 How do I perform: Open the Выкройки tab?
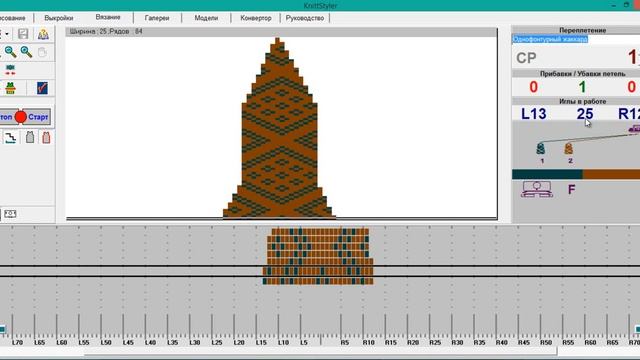pyautogui.click(x=59, y=18)
